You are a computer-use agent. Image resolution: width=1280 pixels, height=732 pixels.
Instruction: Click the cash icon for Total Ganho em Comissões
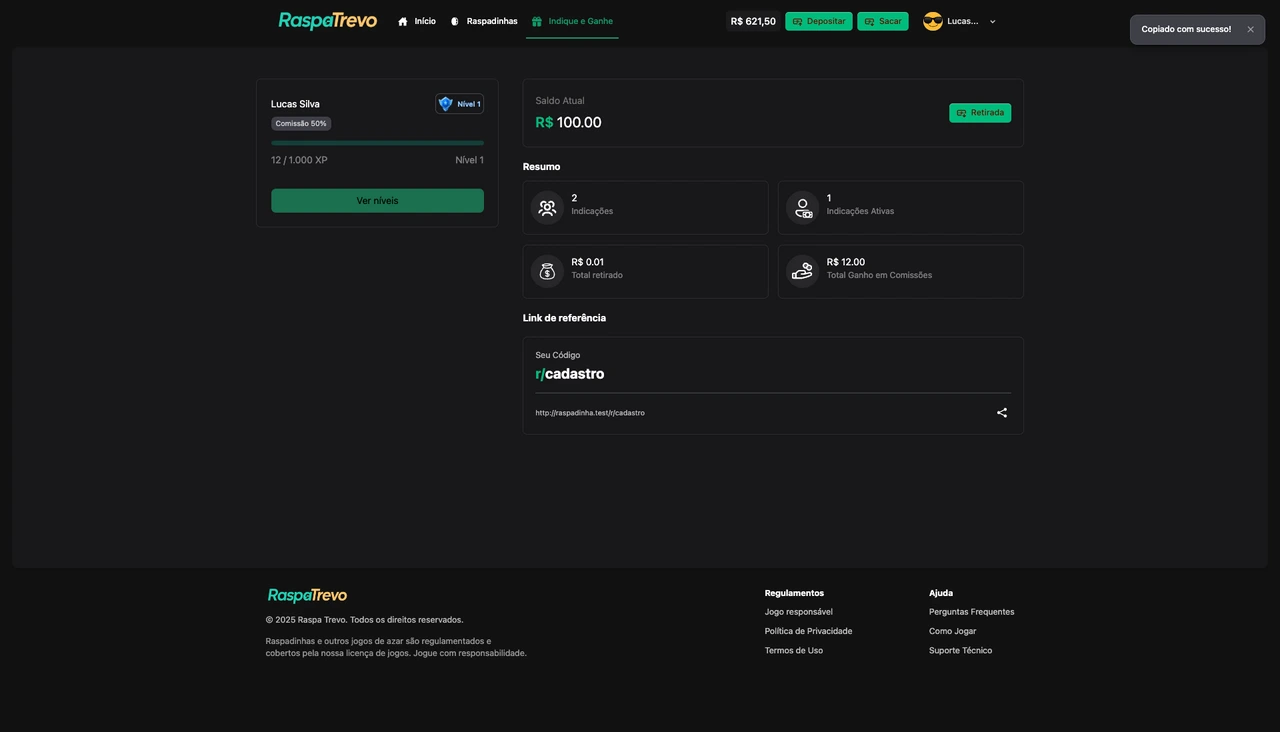[x=802, y=270]
